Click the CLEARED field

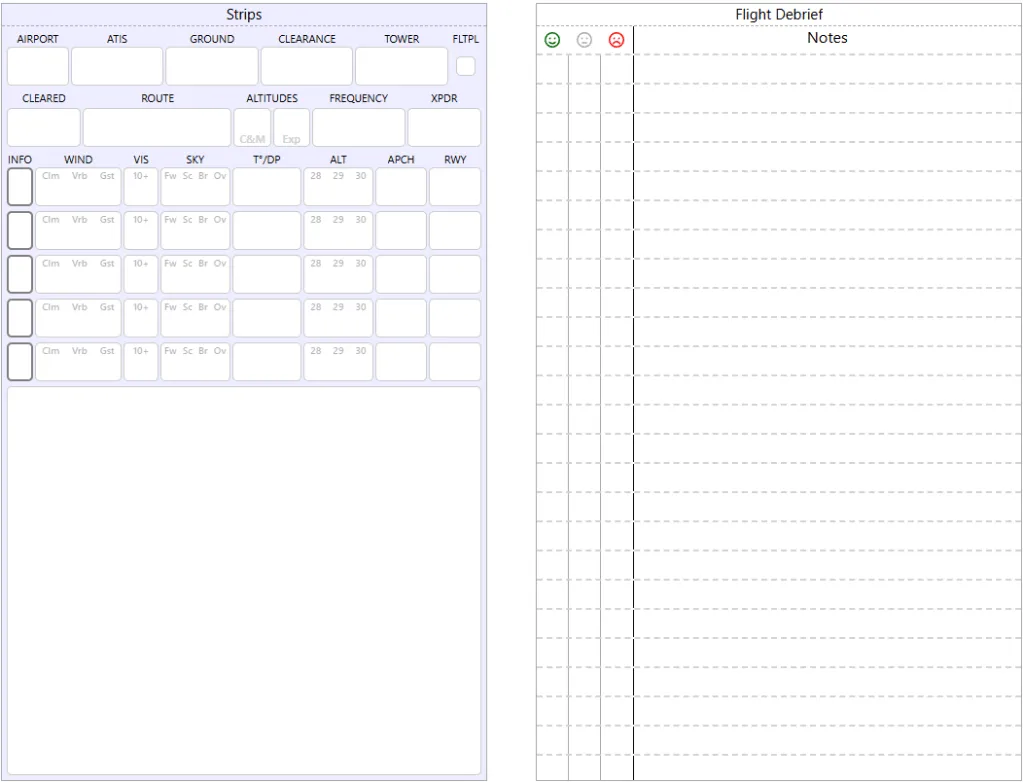point(44,128)
